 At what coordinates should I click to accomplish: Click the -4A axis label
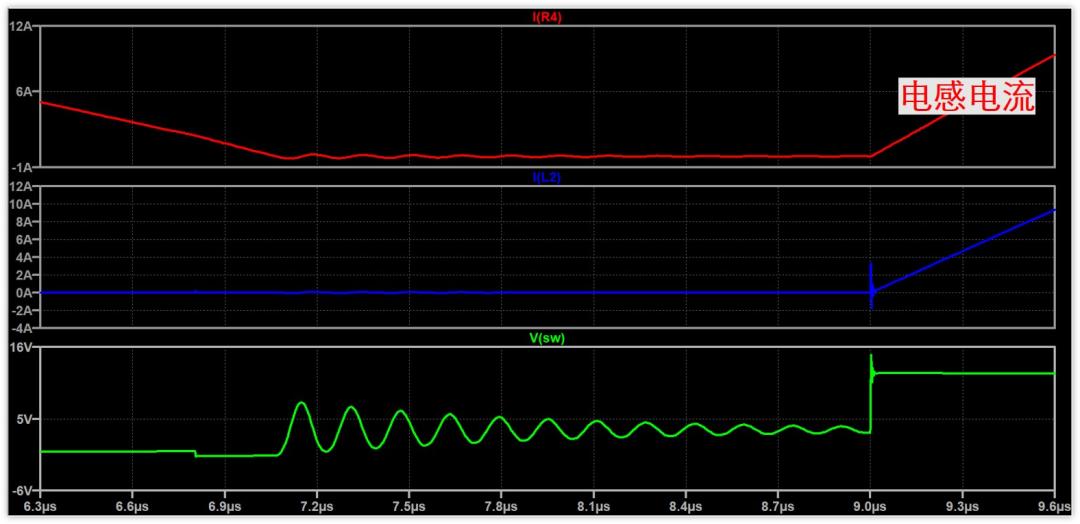click(23, 327)
